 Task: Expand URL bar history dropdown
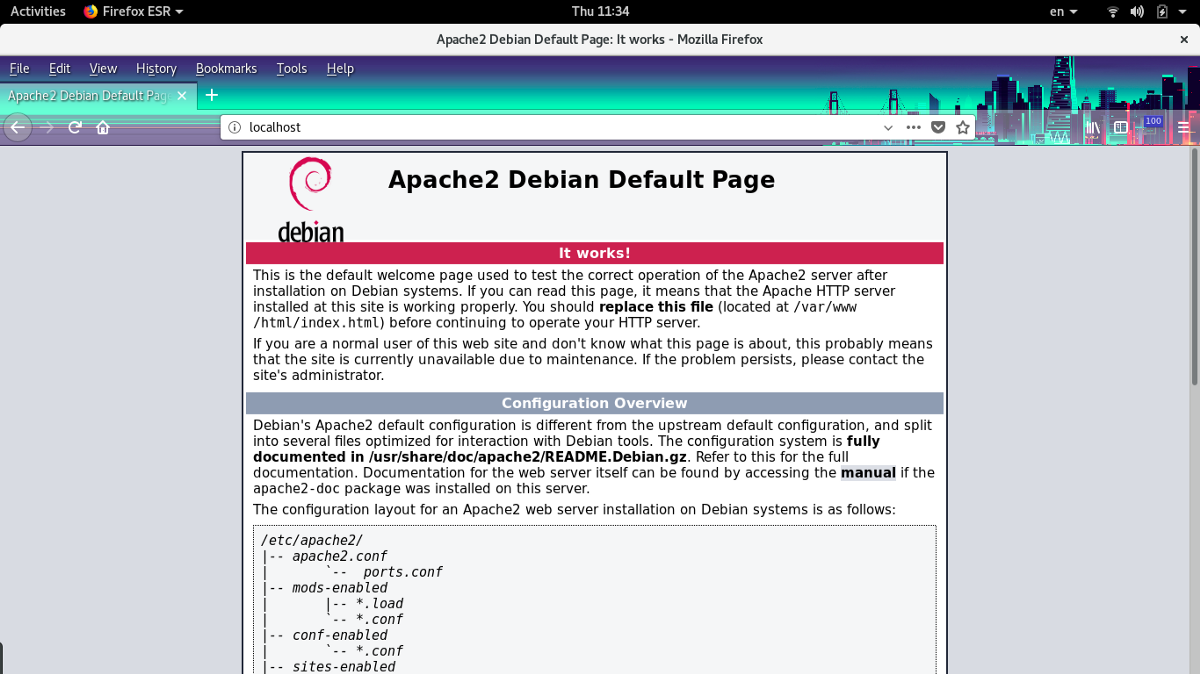click(888, 127)
